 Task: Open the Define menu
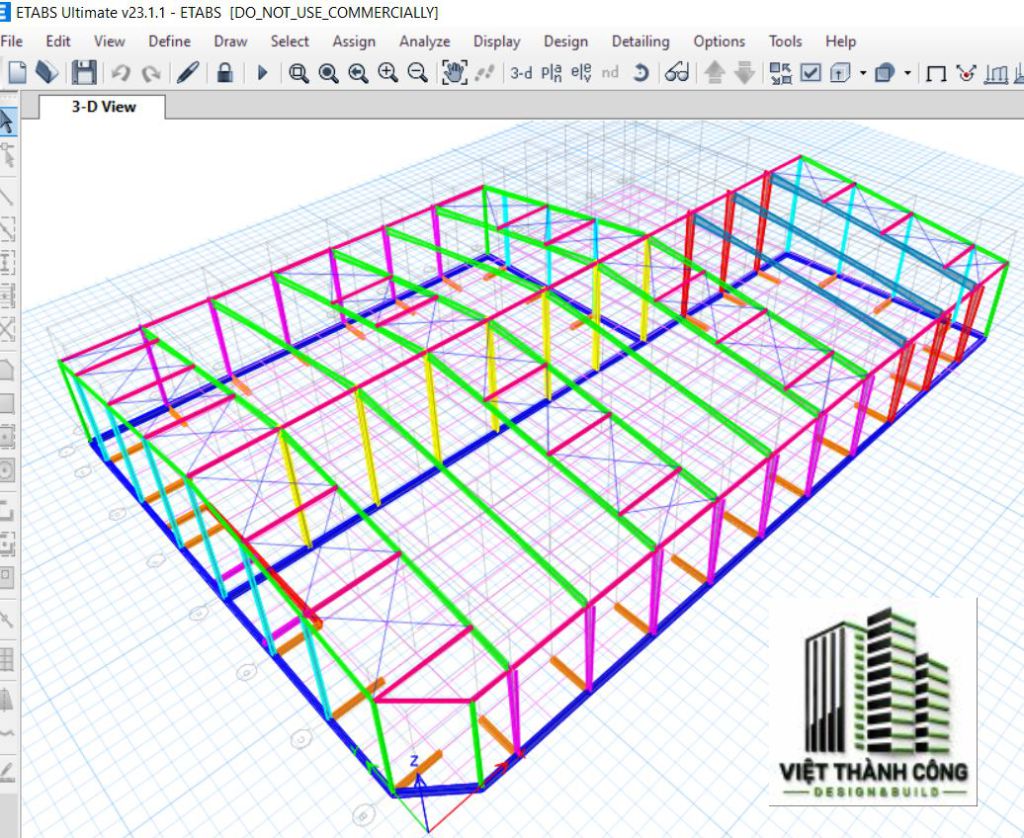pos(170,41)
